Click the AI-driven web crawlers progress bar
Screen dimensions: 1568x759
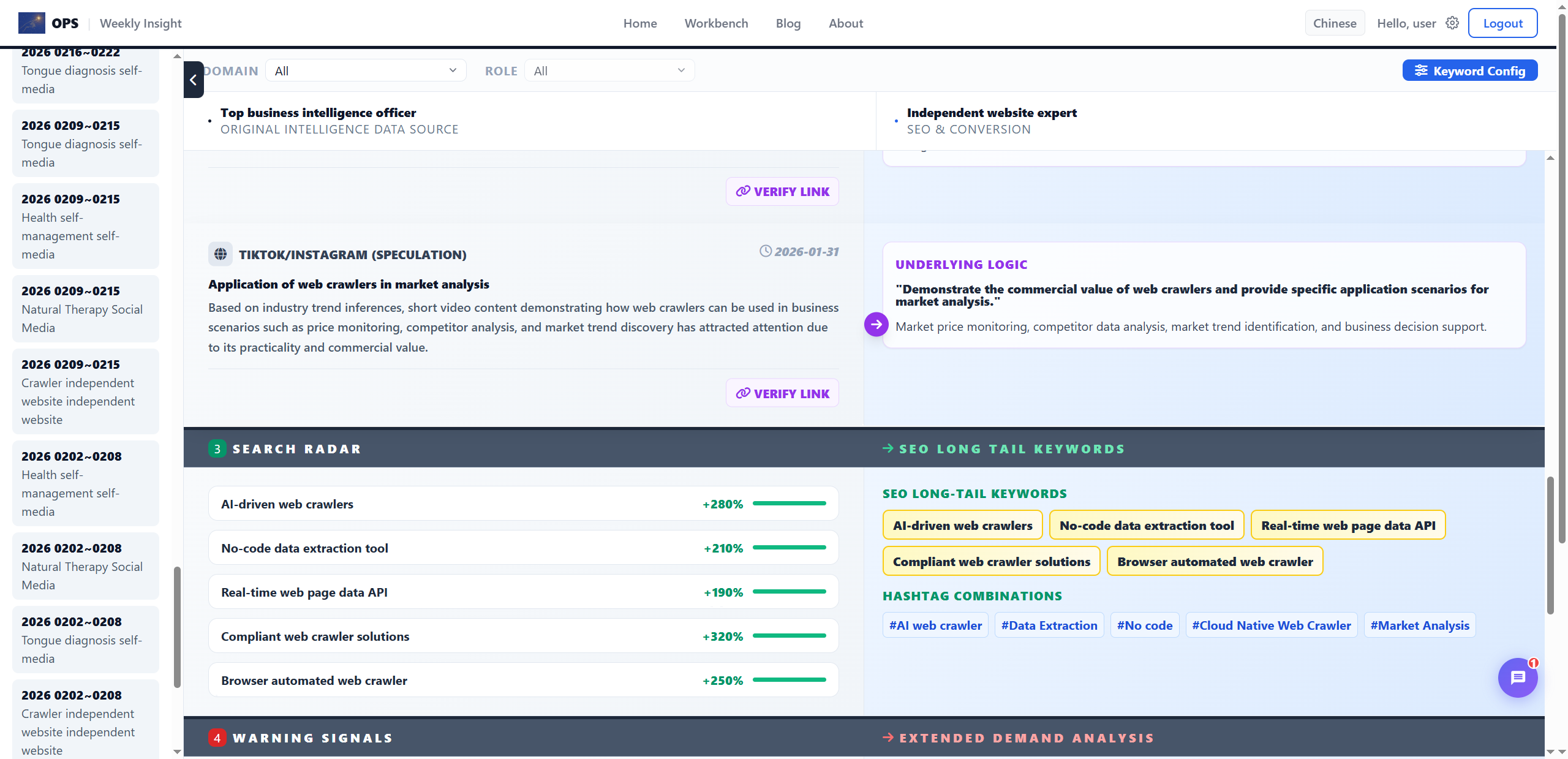pyautogui.click(x=789, y=504)
